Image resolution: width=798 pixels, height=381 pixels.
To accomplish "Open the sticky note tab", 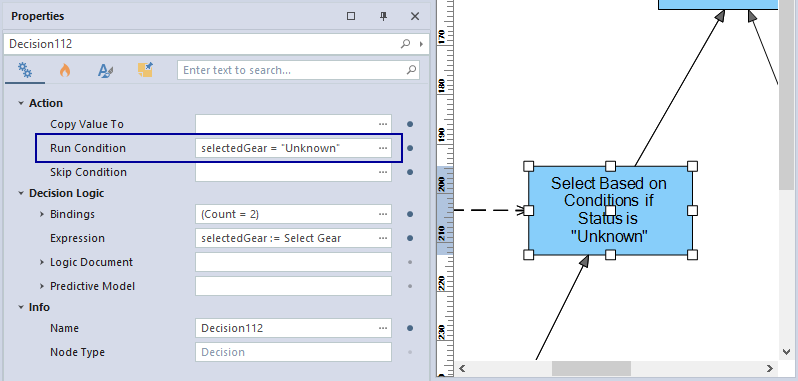I will coord(145,70).
